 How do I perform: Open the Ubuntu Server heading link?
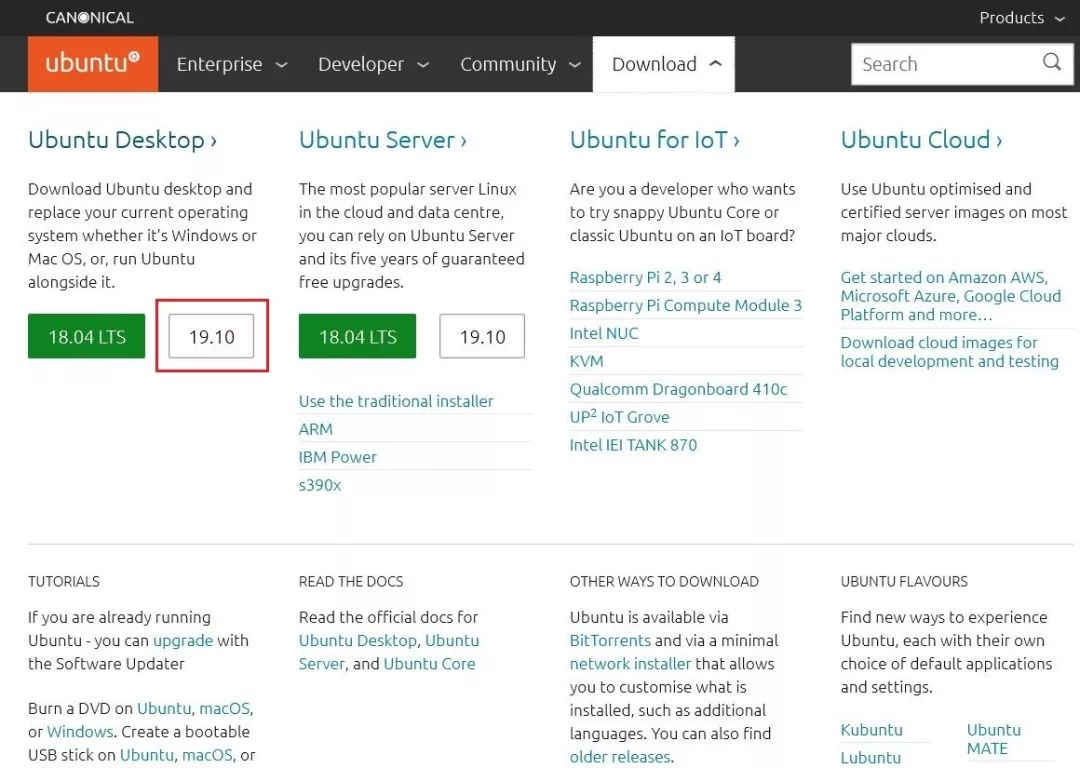click(382, 140)
